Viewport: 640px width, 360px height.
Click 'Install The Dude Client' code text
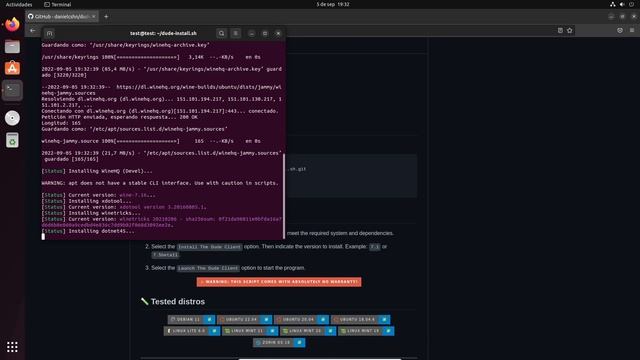(209, 247)
